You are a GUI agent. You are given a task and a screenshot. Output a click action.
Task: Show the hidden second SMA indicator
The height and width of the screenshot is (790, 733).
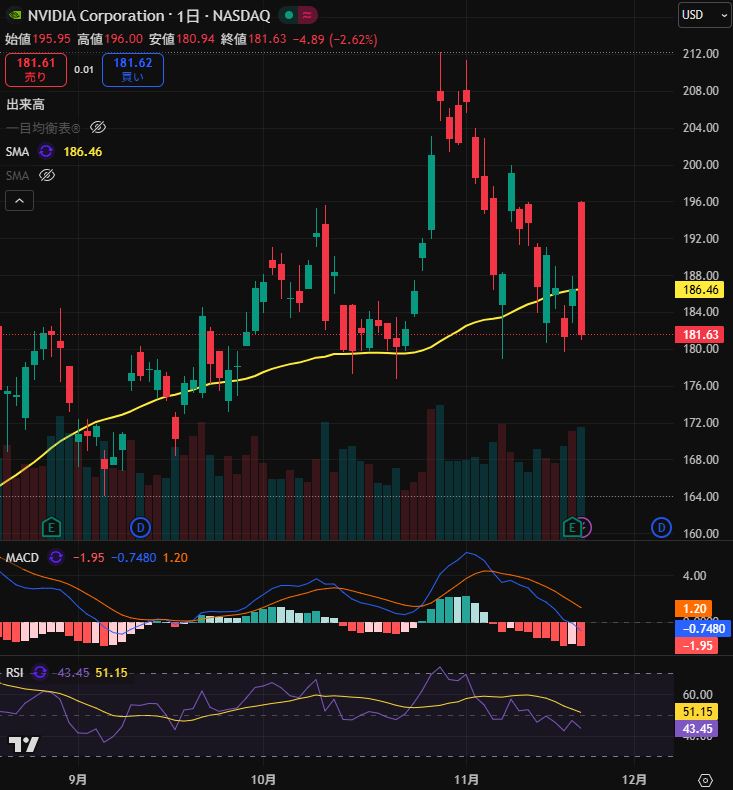point(46,175)
